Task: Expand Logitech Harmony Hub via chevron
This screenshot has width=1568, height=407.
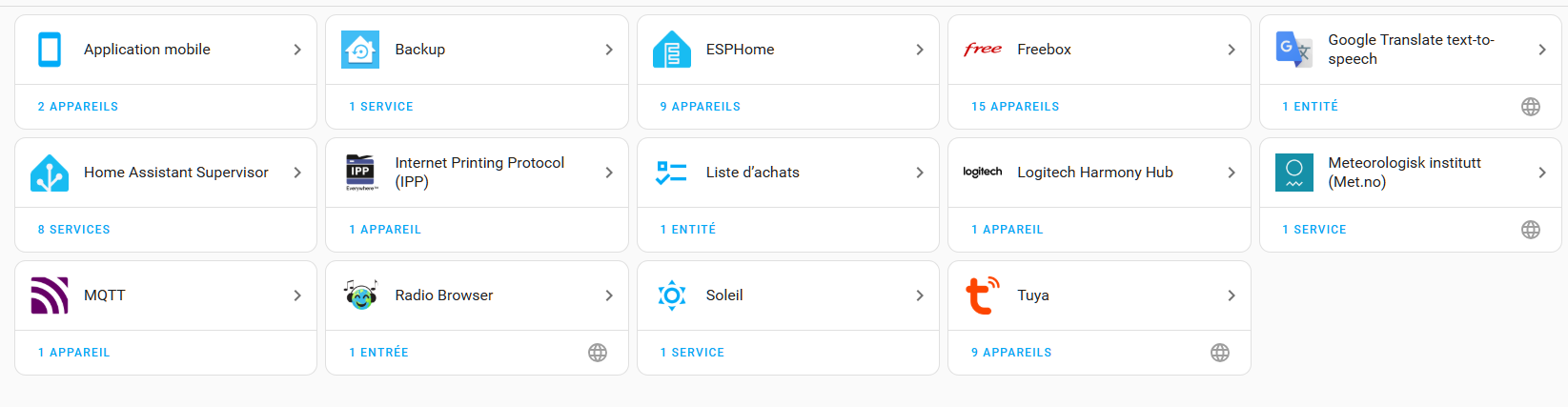Action: (1232, 173)
